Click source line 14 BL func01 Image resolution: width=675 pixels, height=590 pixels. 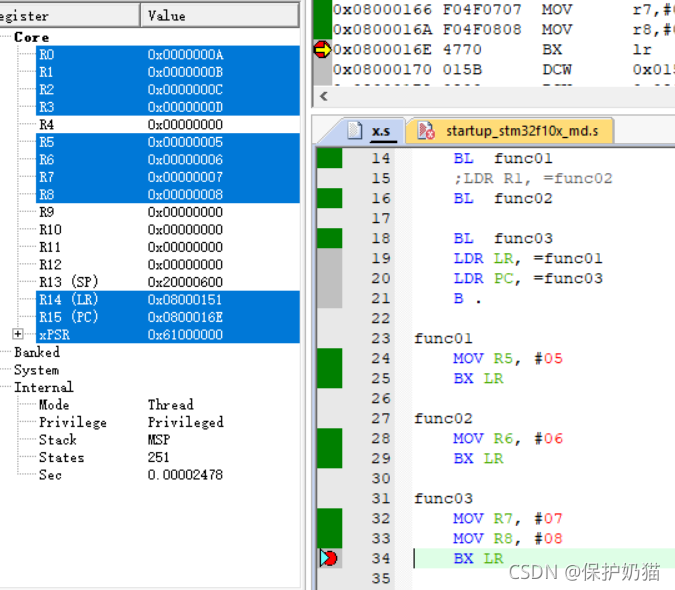pyautogui.click(x=503, y=158)
